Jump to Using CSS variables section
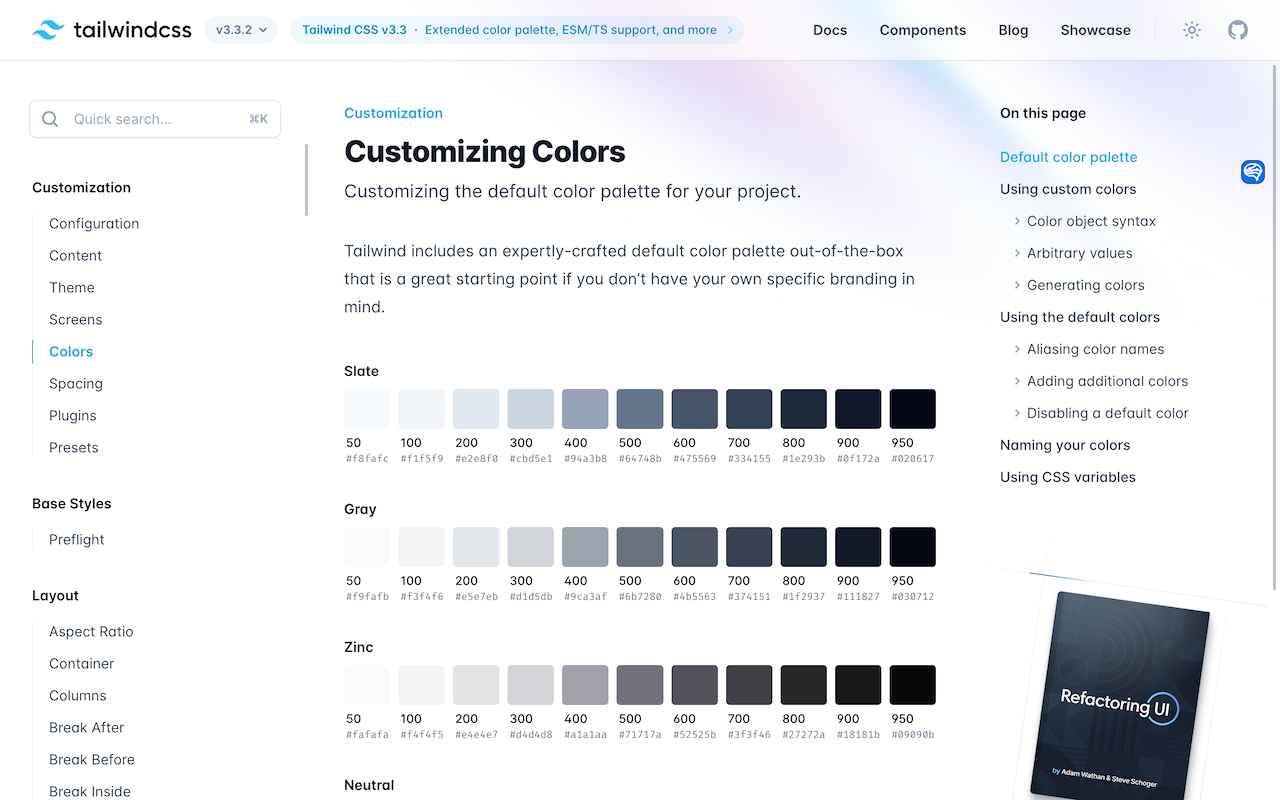The height and width of the screenshot is (800, 1280). tap(1068, 477)
